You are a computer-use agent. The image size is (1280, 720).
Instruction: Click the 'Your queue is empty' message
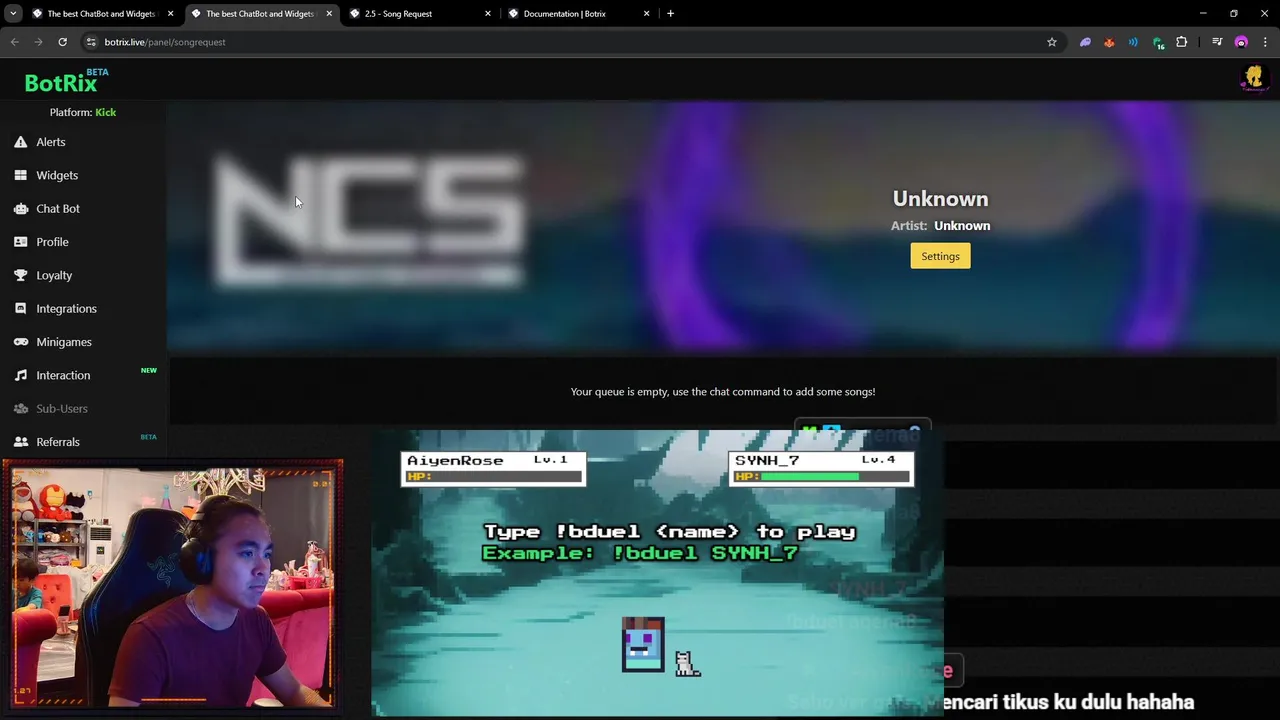pos(723,392)
